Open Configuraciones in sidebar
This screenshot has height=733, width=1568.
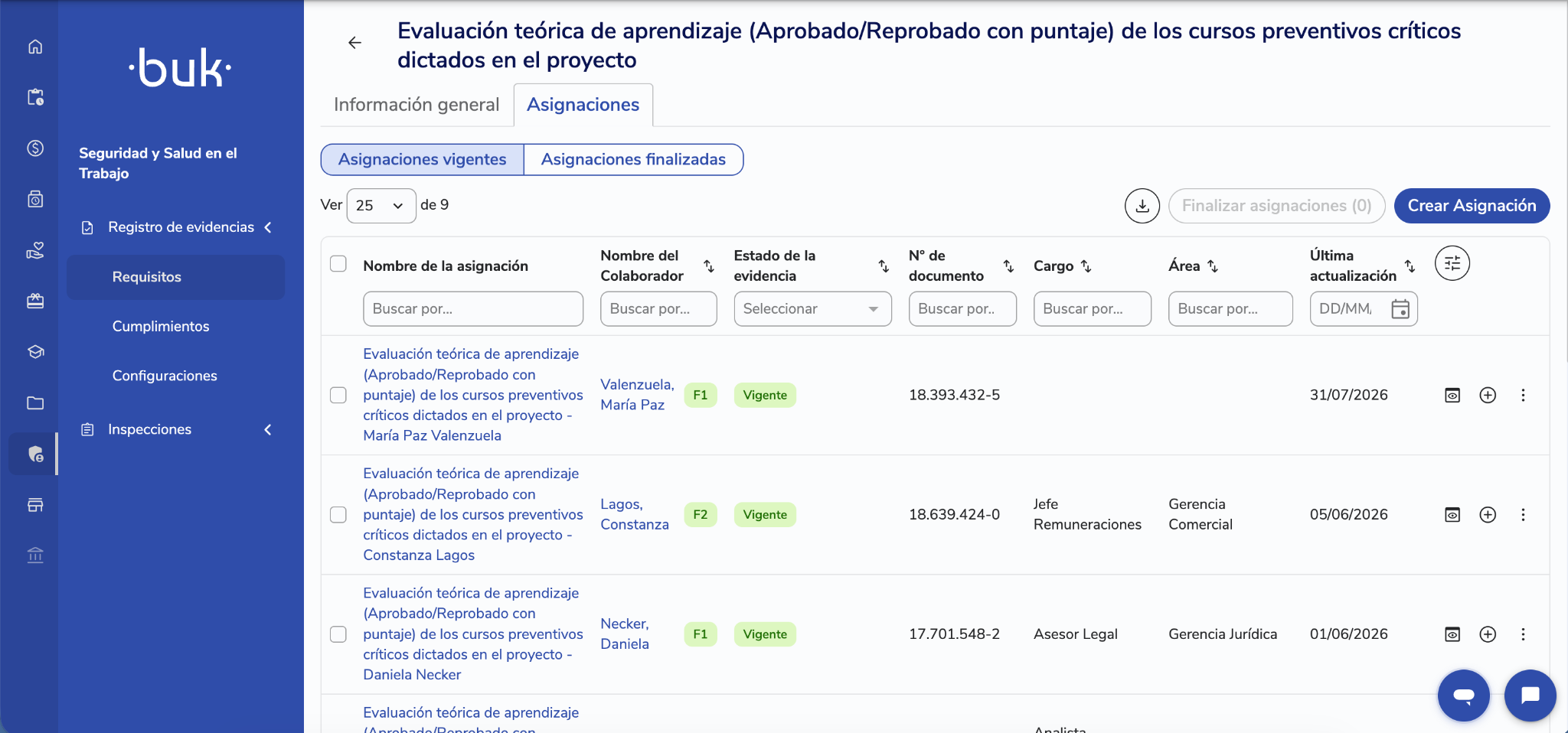pyautogui.click(x=165, y=376)
